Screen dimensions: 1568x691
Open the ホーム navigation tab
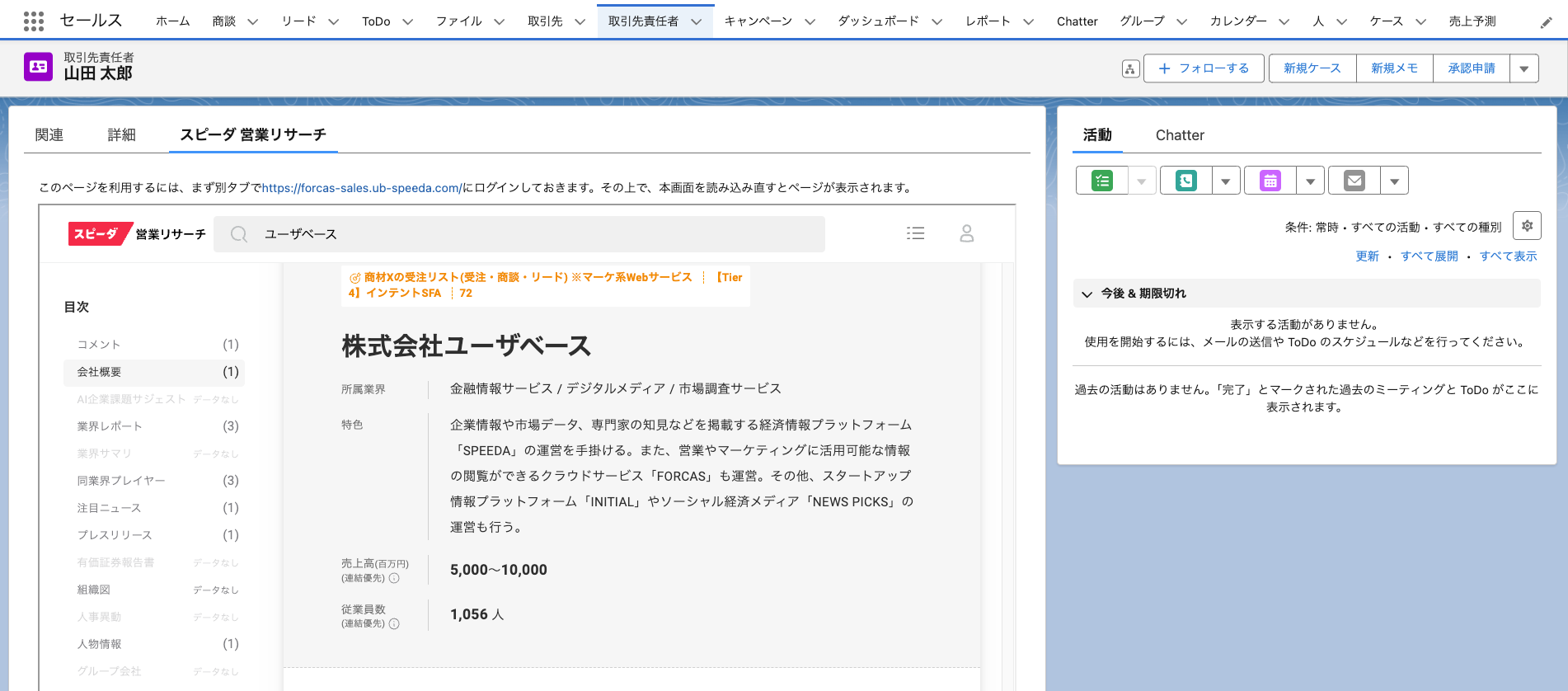173,21
